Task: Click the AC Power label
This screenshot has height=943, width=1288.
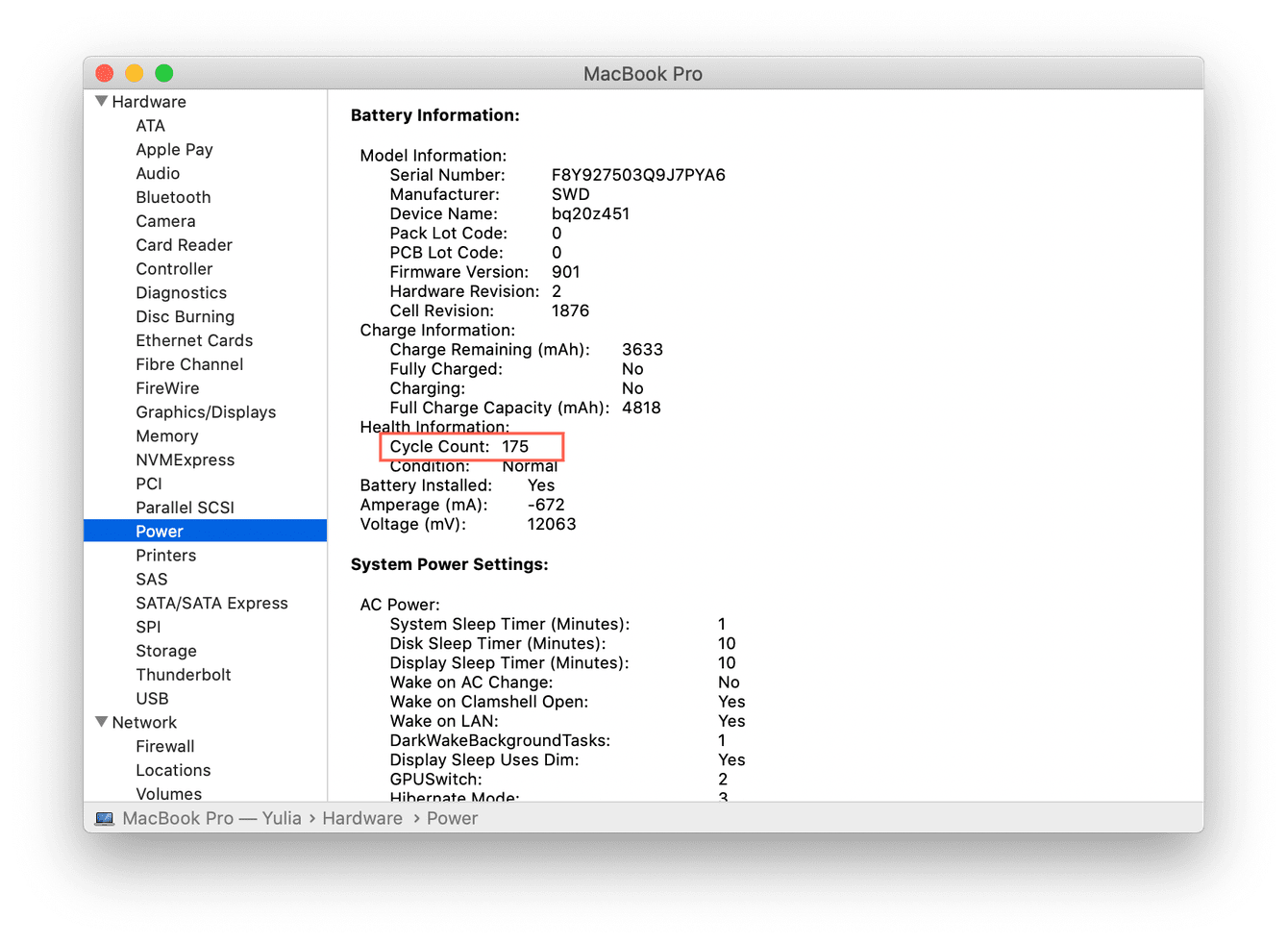Action: (400, 605)
